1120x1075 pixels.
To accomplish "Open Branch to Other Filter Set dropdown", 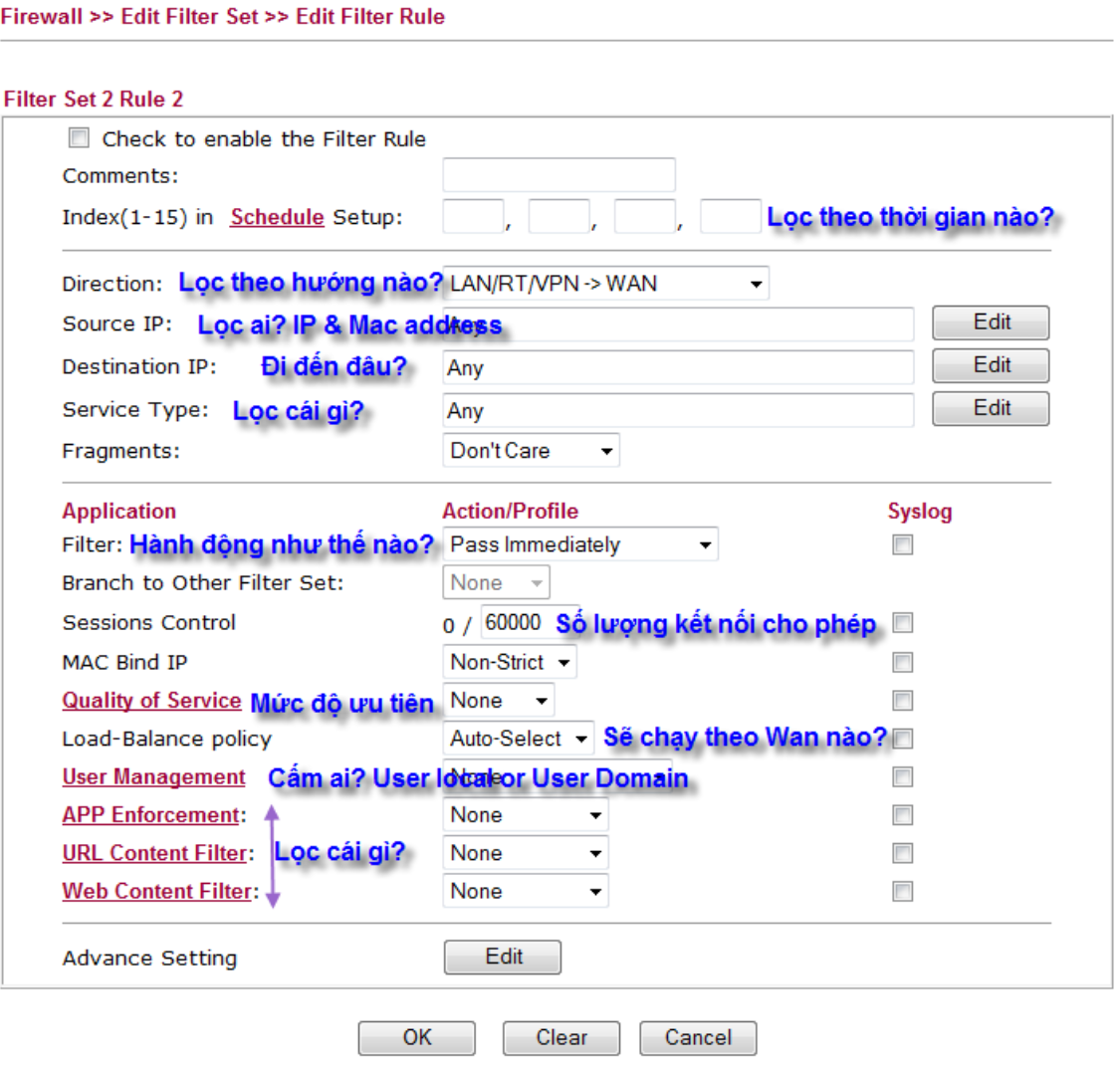I will click(x=496, y=583).
